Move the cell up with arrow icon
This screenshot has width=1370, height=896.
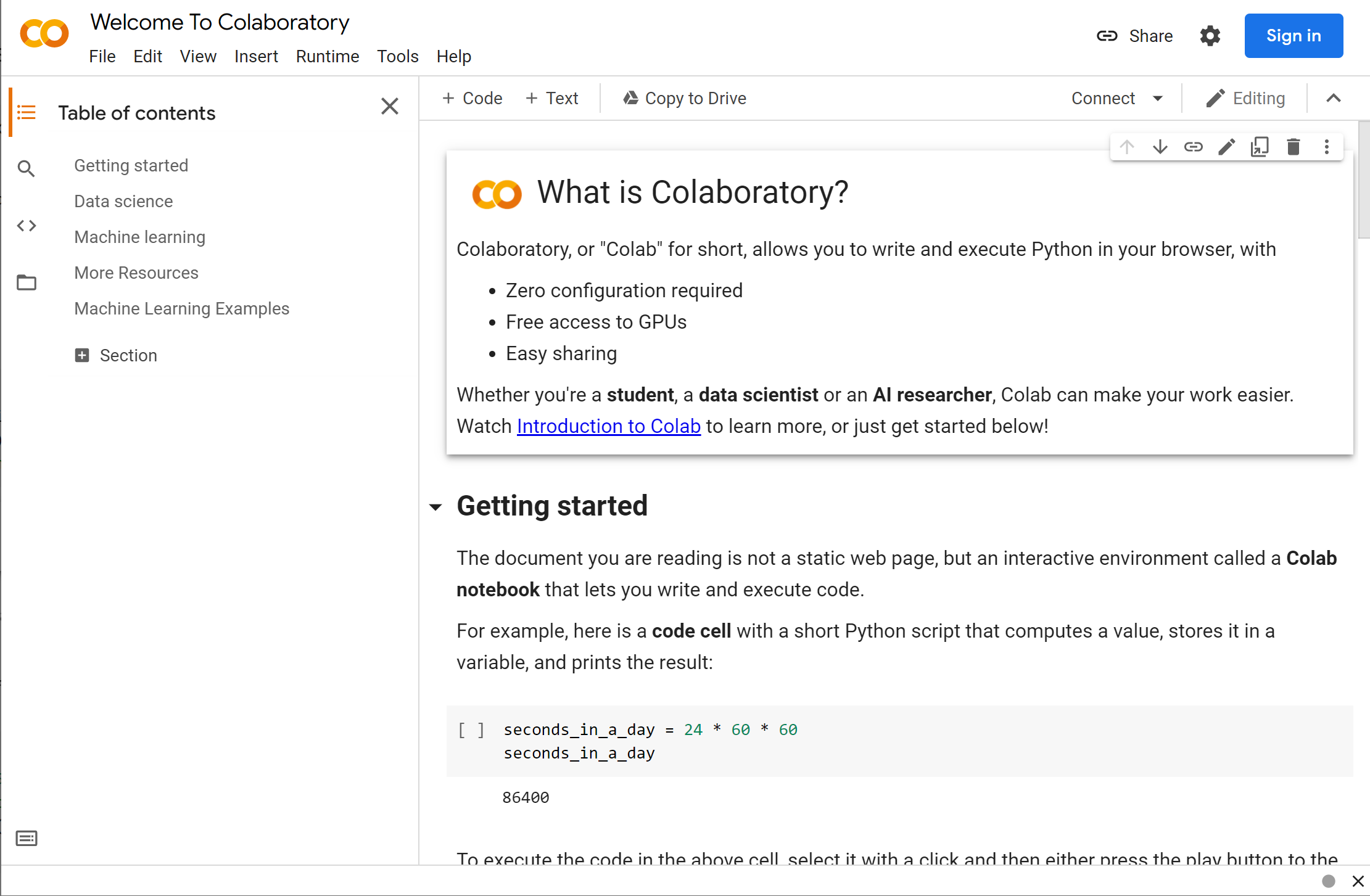point(1127,147)
